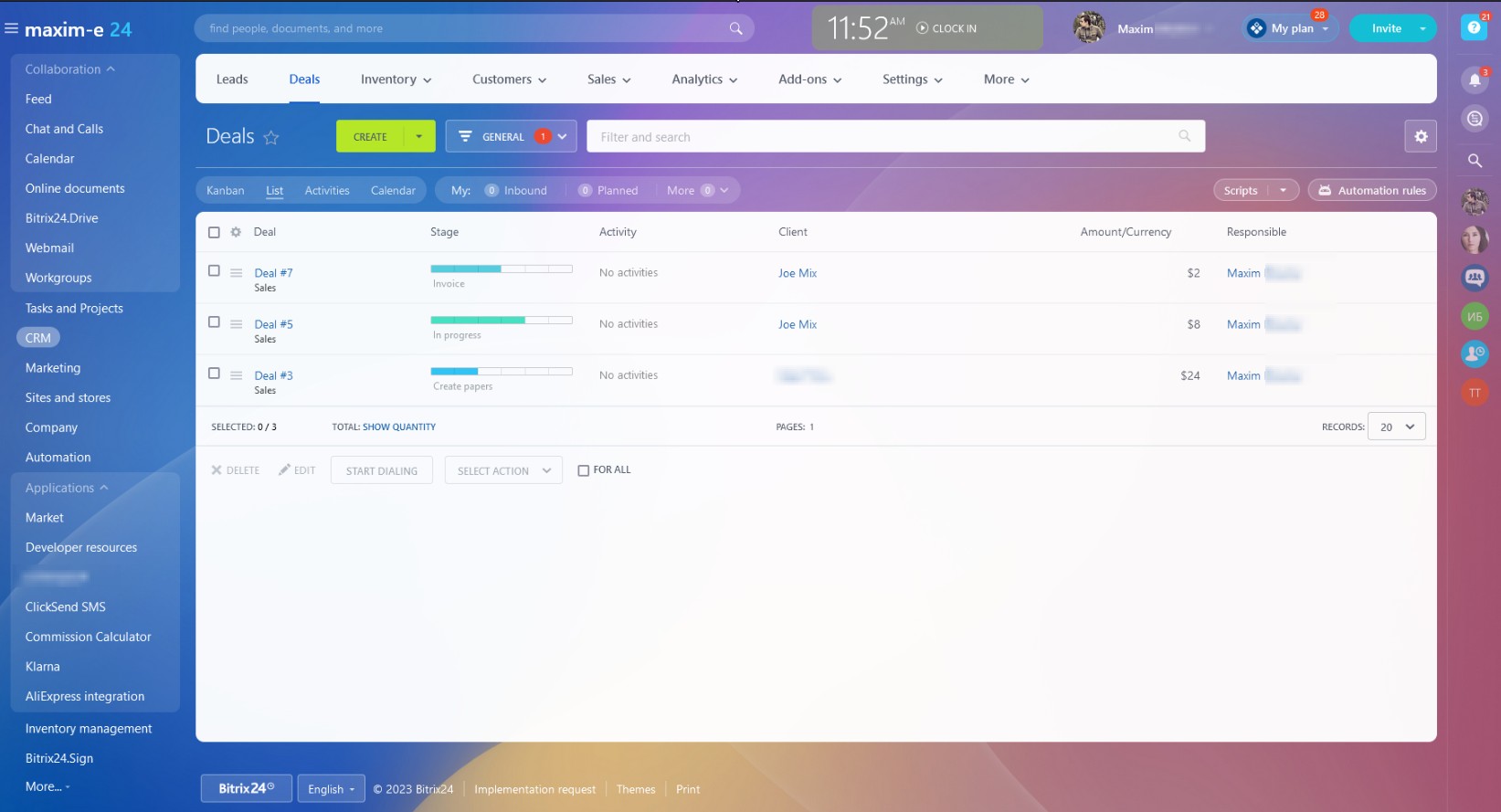Open the orange TT contact avatar
This screenshot has height=812, width=1501.
(1475, 393)
